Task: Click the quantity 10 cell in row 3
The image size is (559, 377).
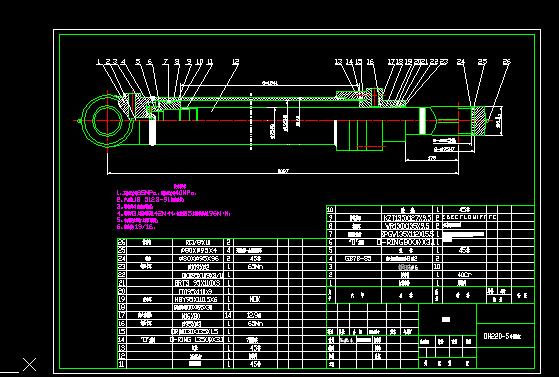Action: 437,266
